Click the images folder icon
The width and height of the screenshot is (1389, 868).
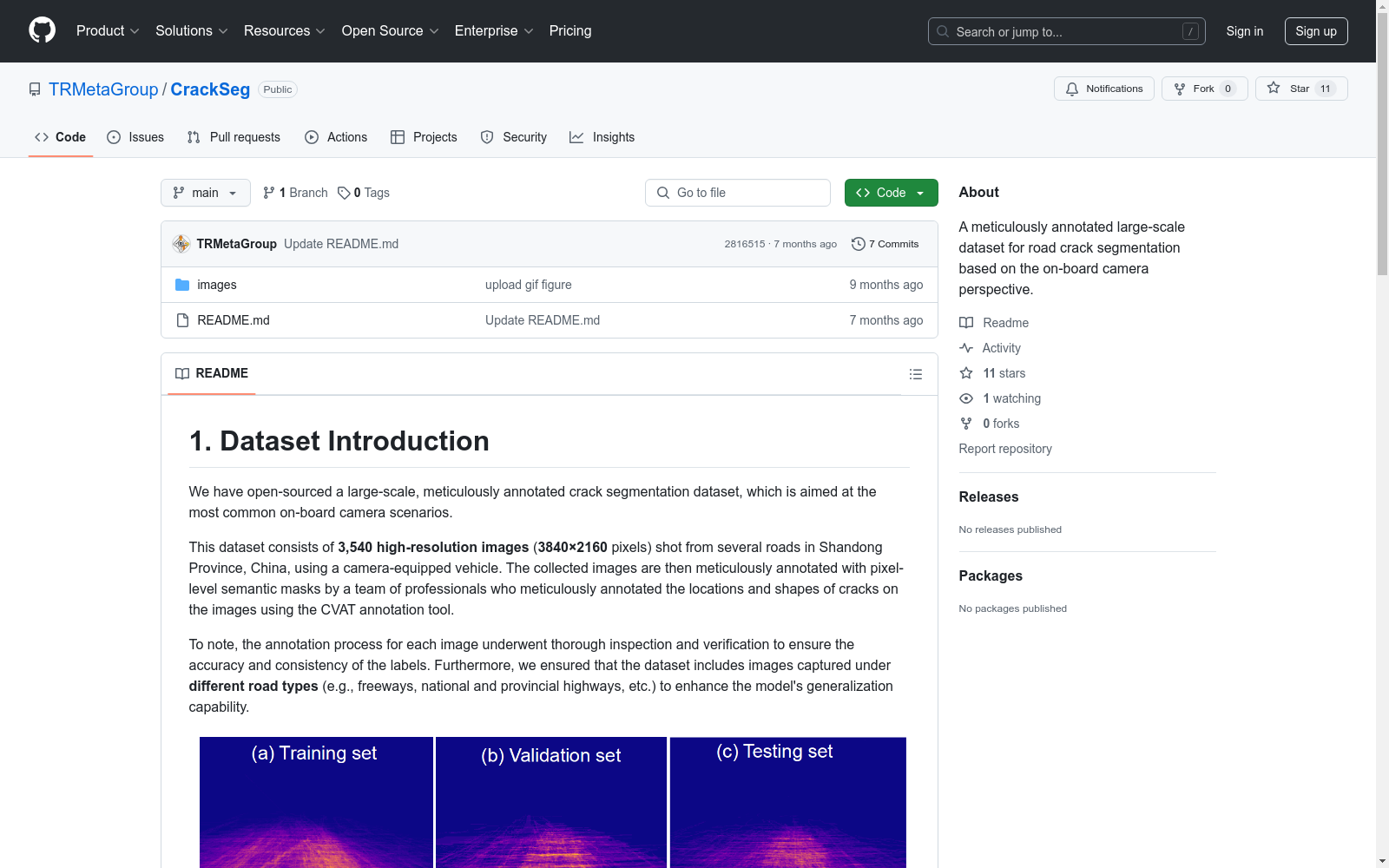[182, 285]
